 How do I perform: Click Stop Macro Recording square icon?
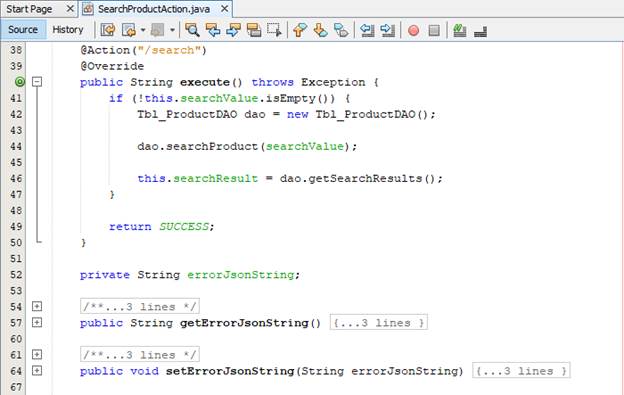point(434,30)
